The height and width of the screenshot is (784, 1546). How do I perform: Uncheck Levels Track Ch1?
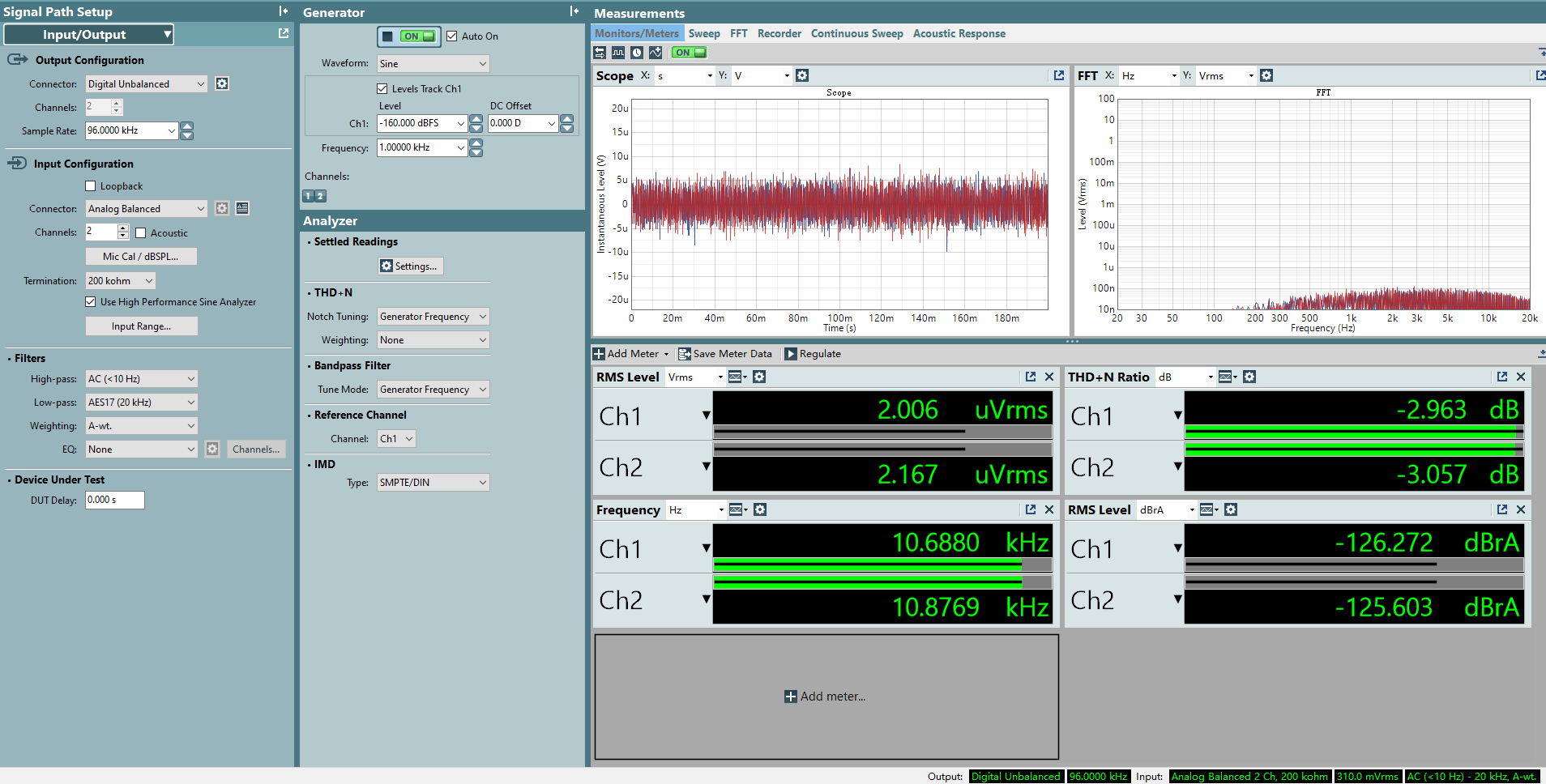pos(382,88)
